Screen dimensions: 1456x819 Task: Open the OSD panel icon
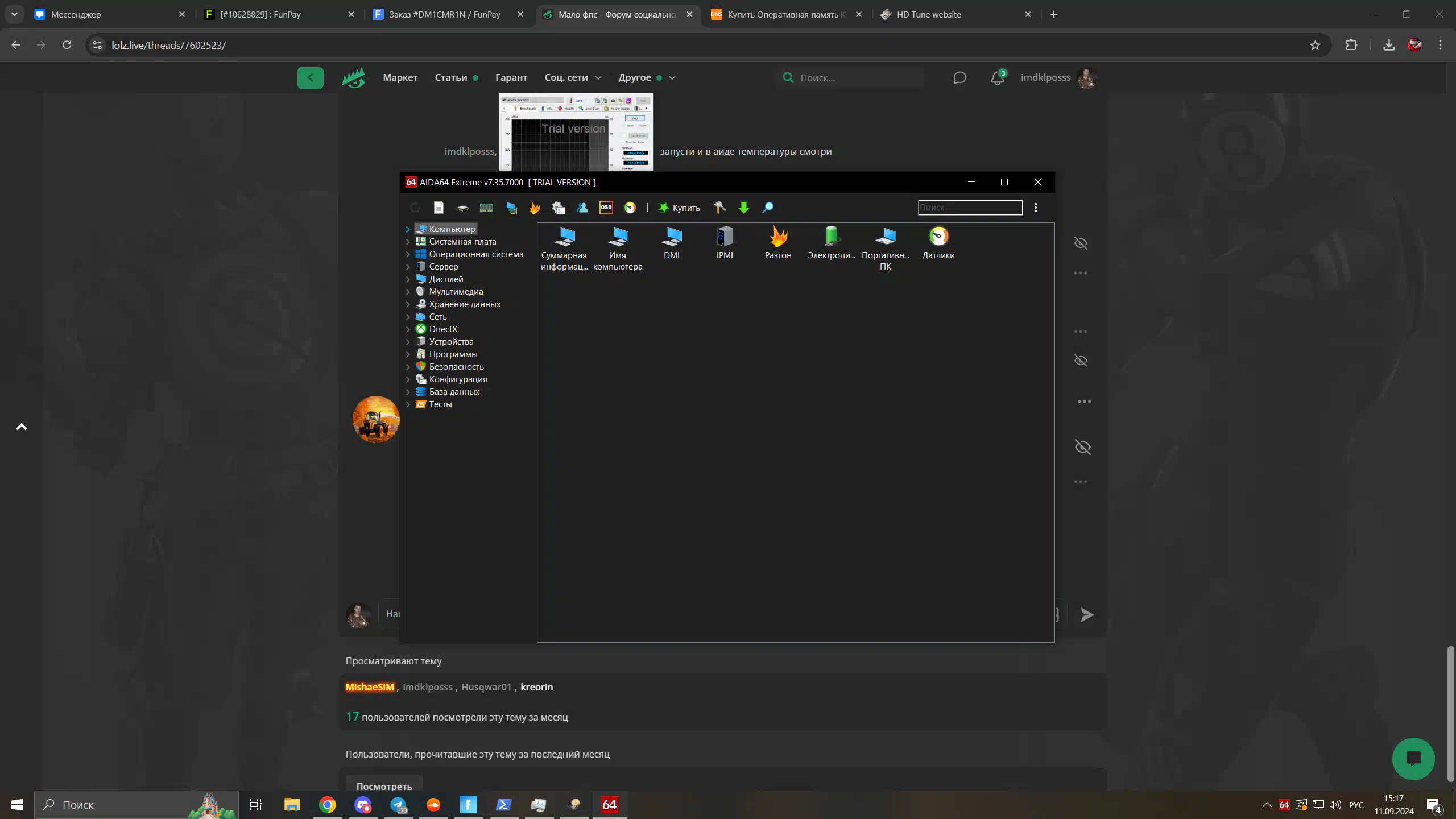pos(606,208)
